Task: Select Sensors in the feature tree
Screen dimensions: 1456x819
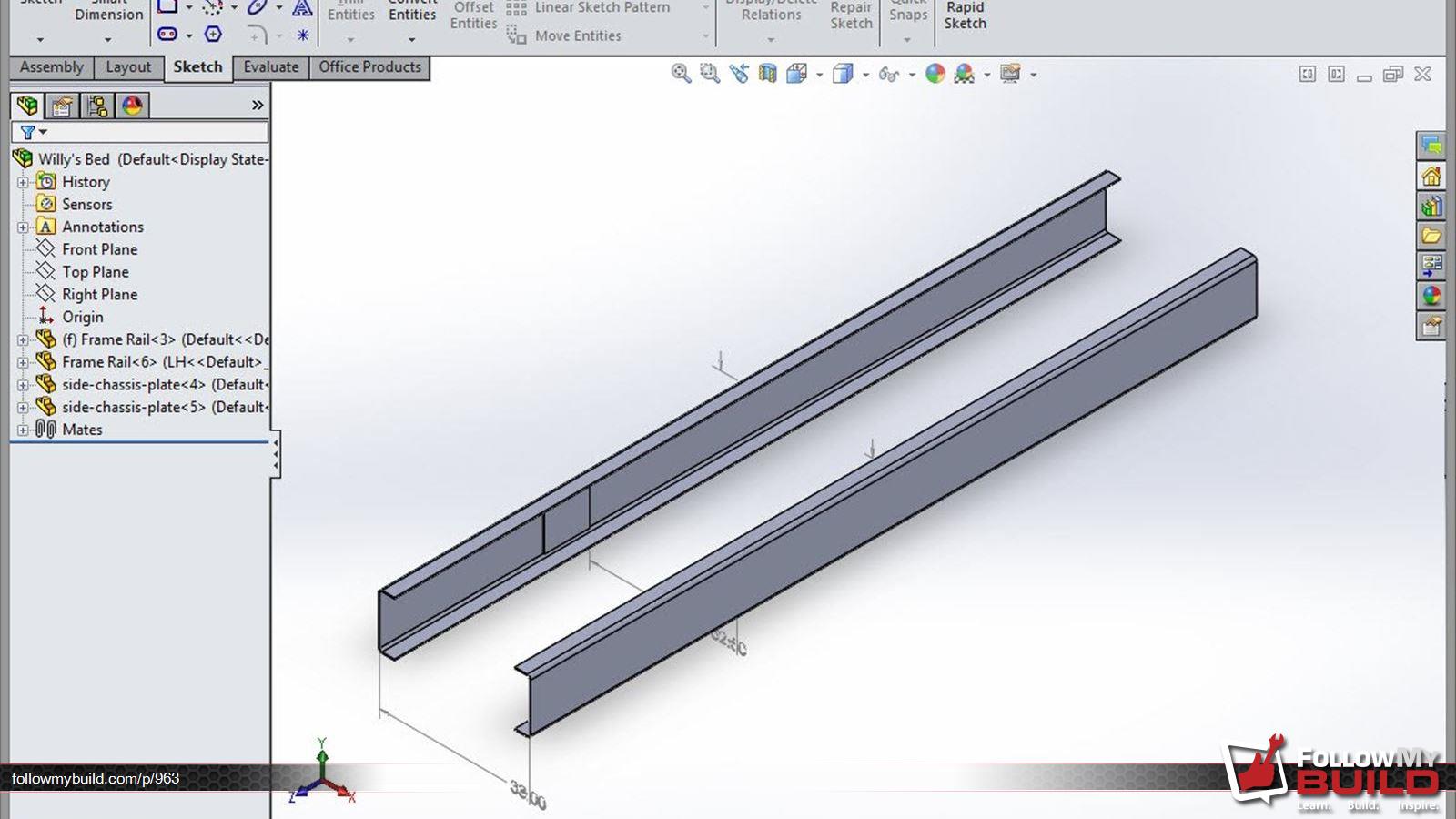Action: click(x=74, y=205)
